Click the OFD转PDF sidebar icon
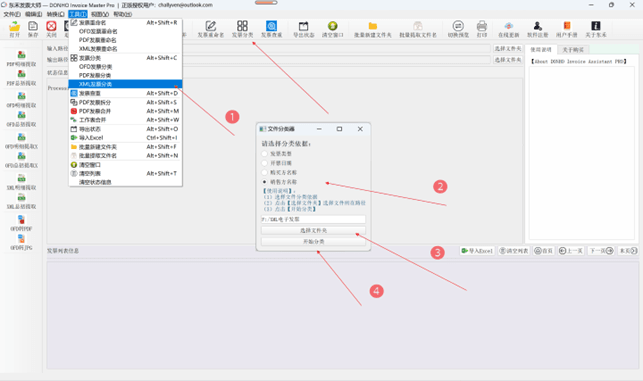Image resolution: width=643 pixels, height=381 pixels. (x=21, y=219)
